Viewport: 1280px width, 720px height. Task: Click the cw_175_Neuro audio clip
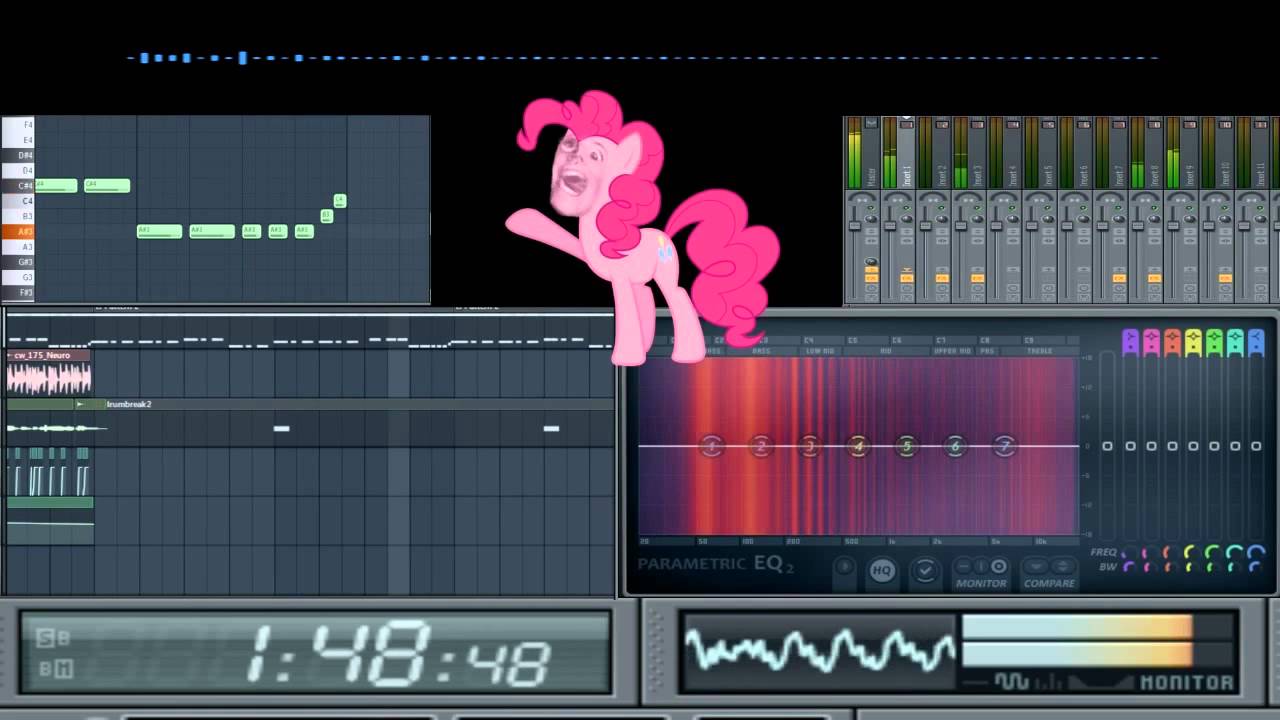(x=49, y=372)
